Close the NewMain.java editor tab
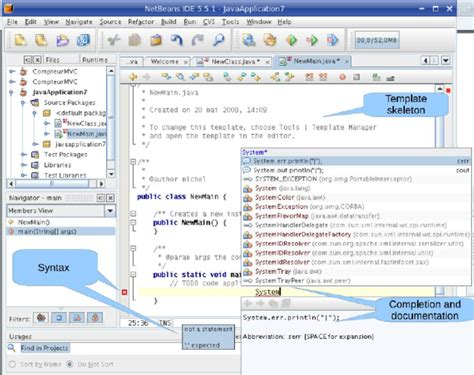 (x=347, y=61)
